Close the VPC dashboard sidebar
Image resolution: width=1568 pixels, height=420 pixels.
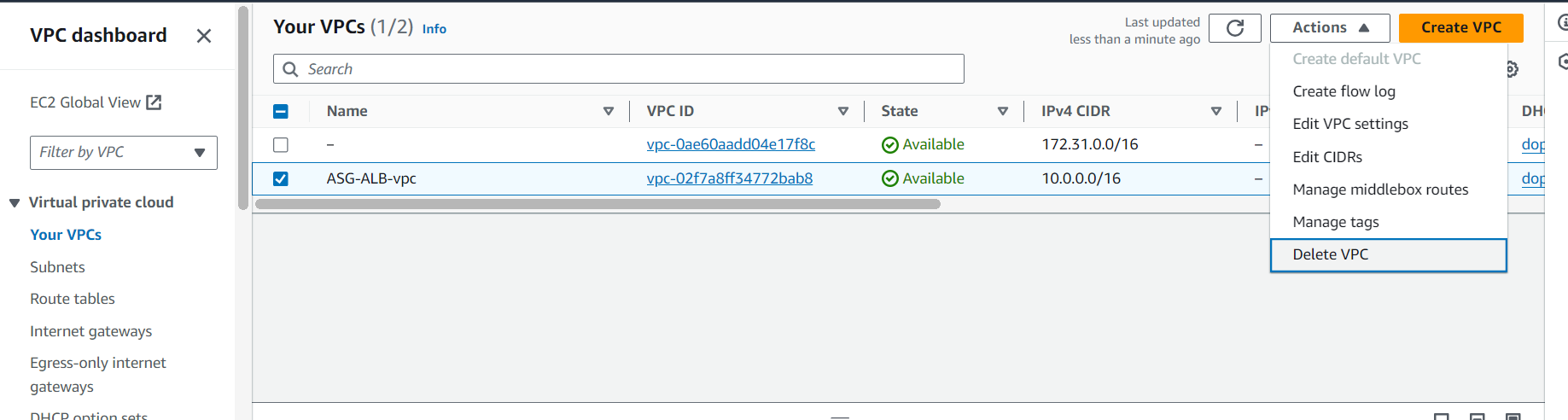point(204,36)
